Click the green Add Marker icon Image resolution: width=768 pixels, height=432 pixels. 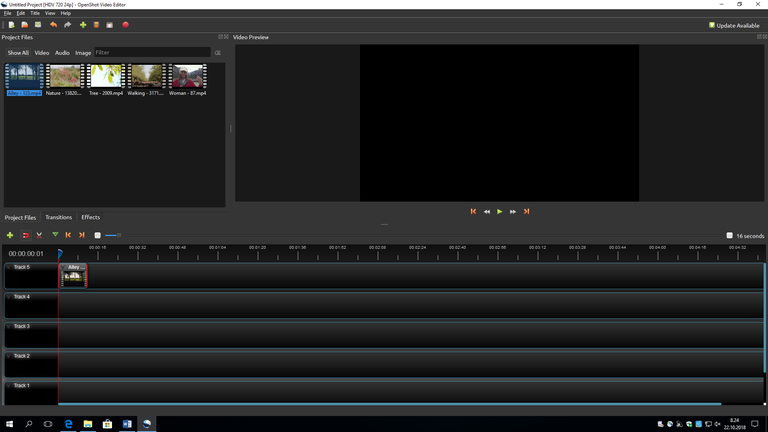[x=54, y=235]
